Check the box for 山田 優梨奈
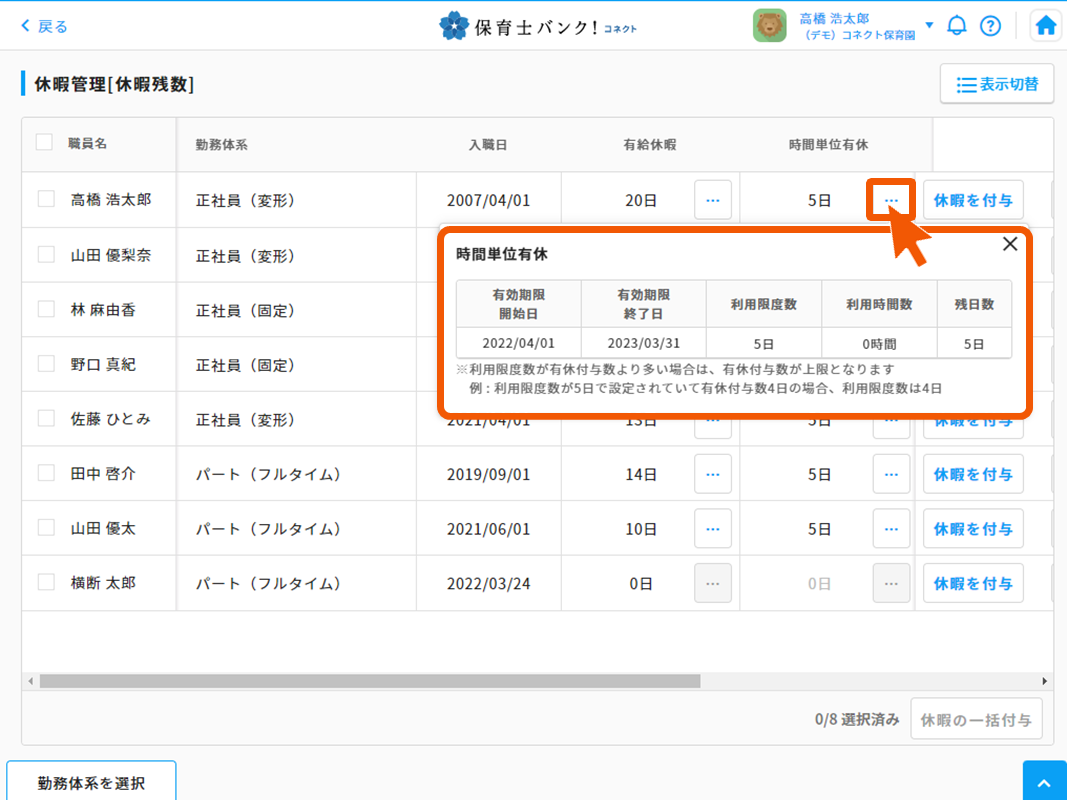Viewport: 1067px width, 800px height. tap(46, 255)
